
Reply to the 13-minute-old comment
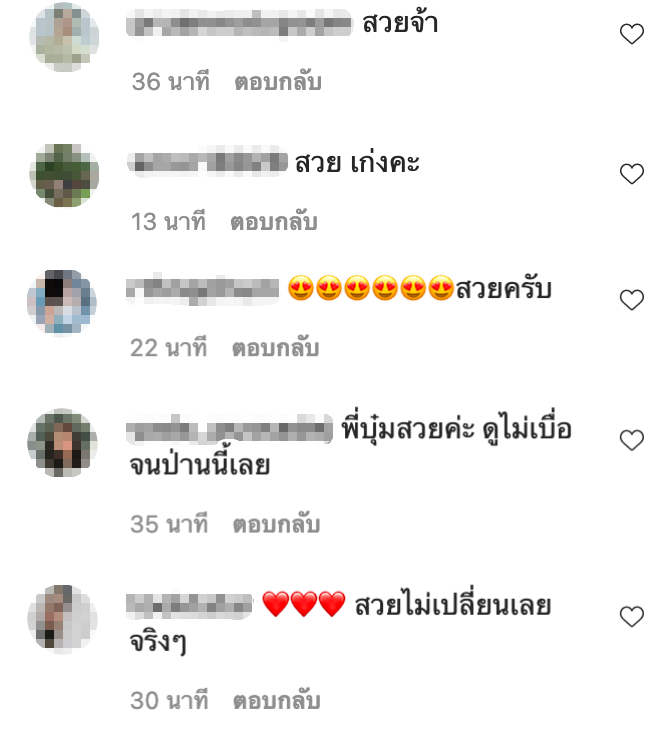[x=274, y=221]
